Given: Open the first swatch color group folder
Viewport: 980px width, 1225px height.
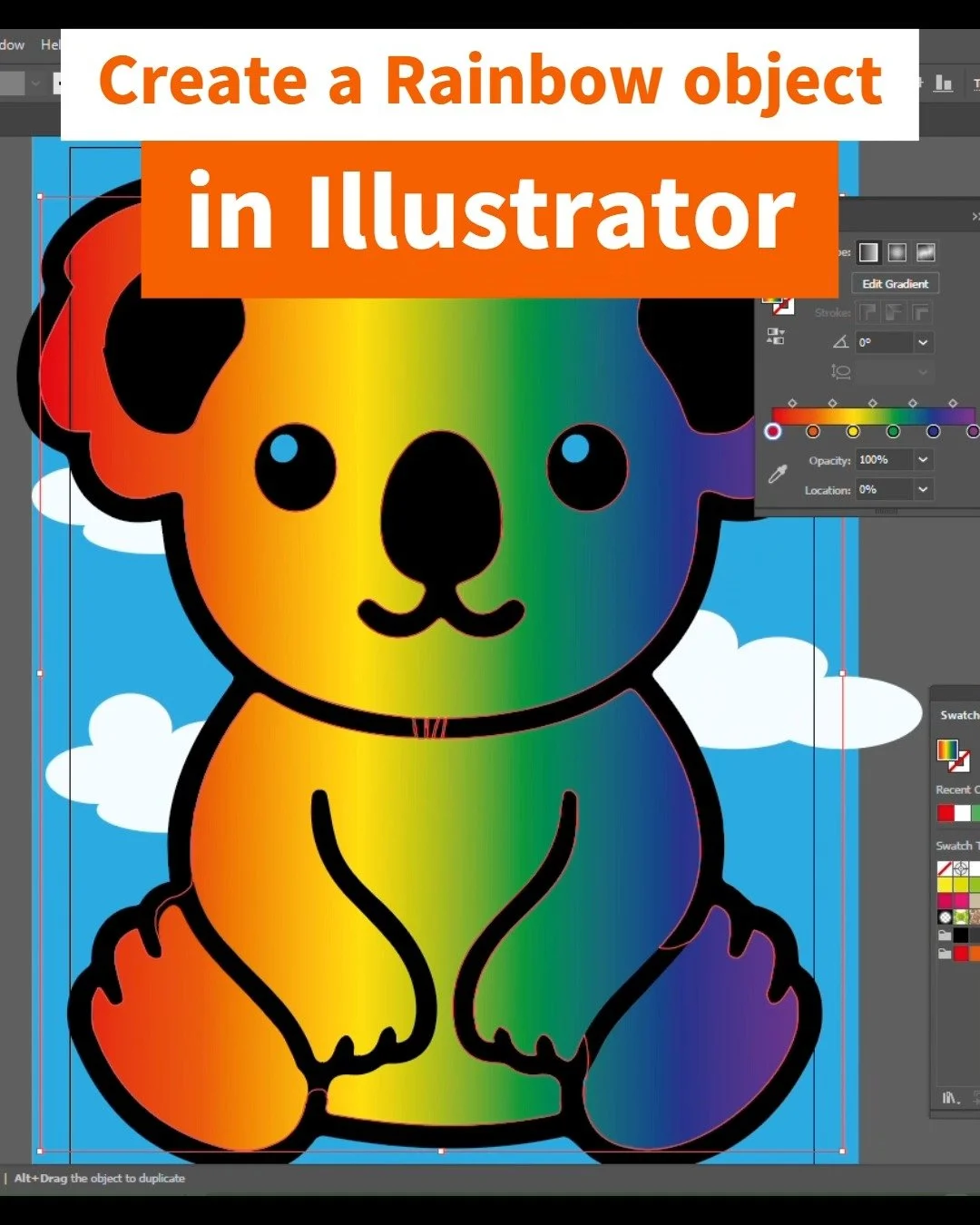Looking at the screenshot, I should (x=945, y=935).
